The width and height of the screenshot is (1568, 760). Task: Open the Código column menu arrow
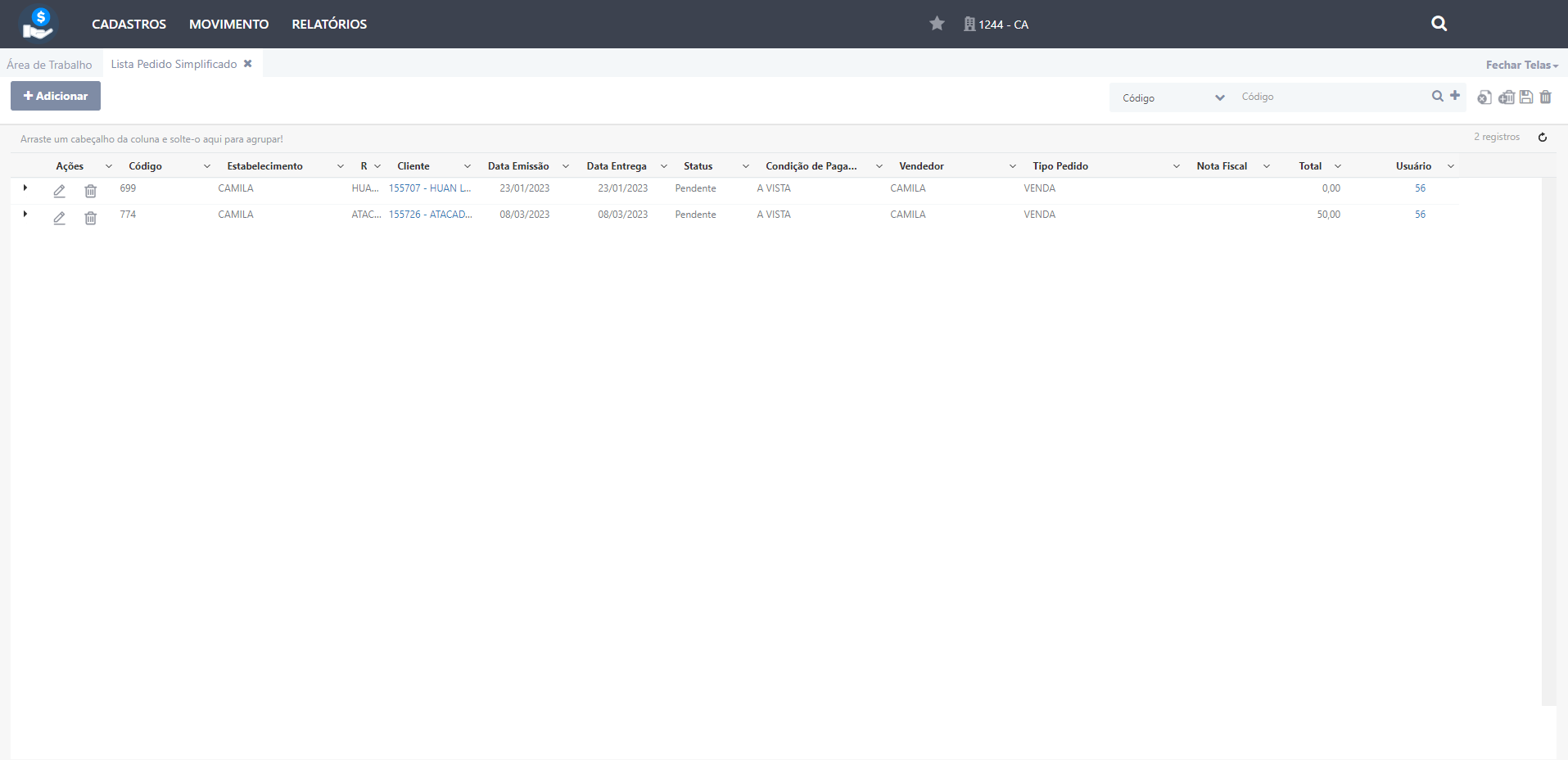[x=207, y=166]
